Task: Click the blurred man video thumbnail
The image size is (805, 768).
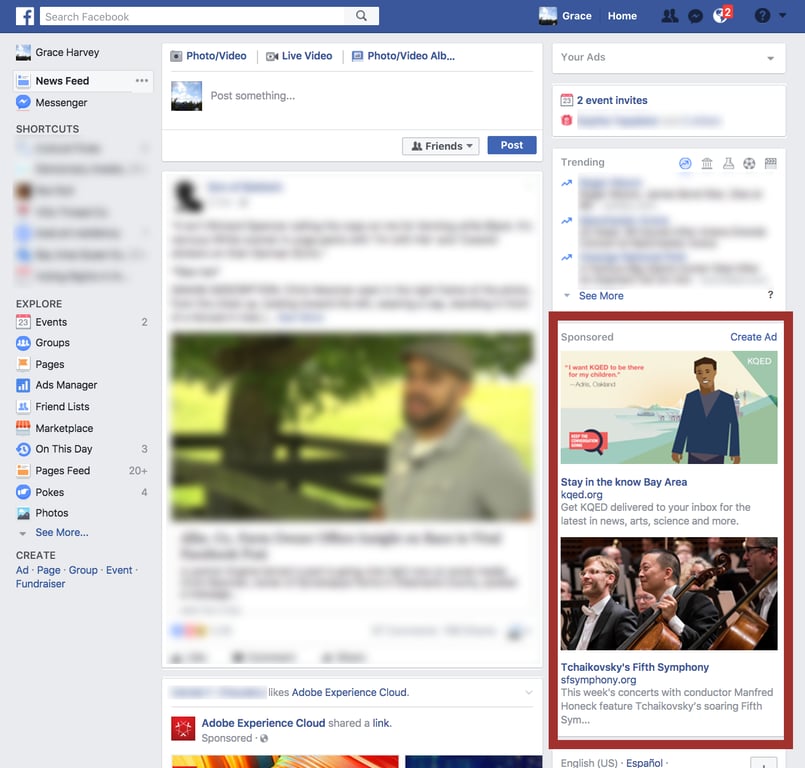Action: pyautogui.click(x=352, y=426)
